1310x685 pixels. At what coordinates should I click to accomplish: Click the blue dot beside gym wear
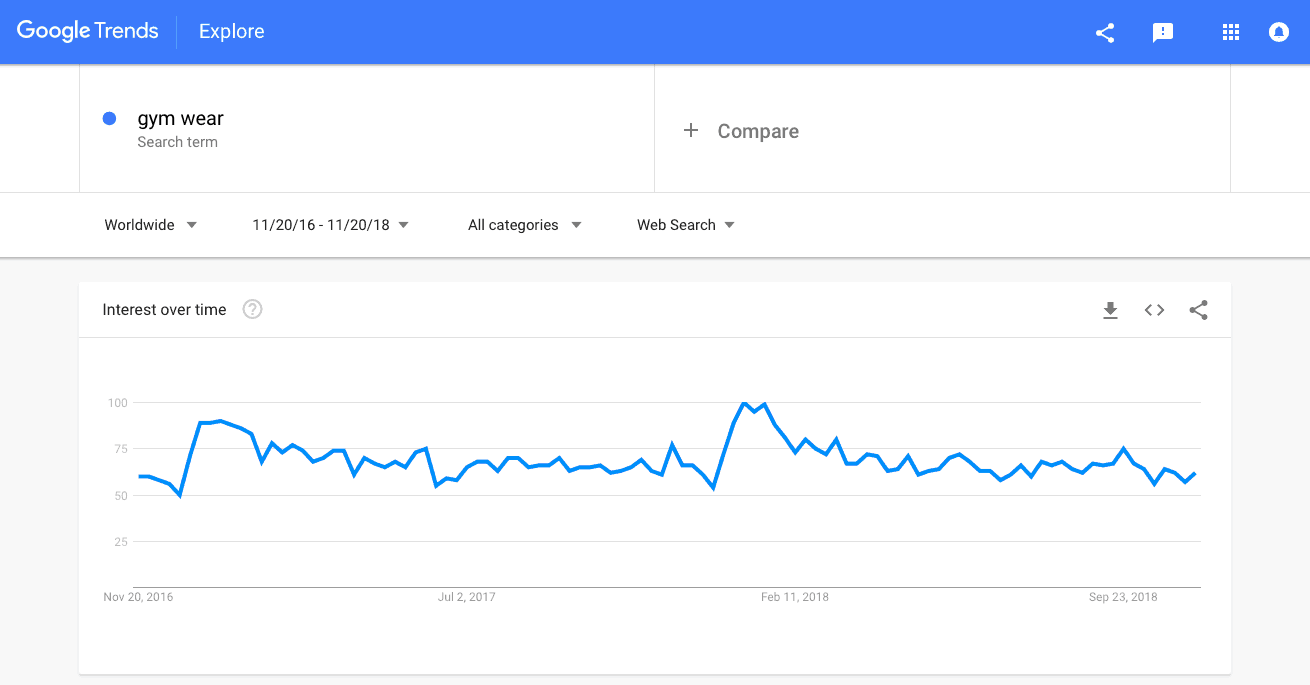(110, 119)
